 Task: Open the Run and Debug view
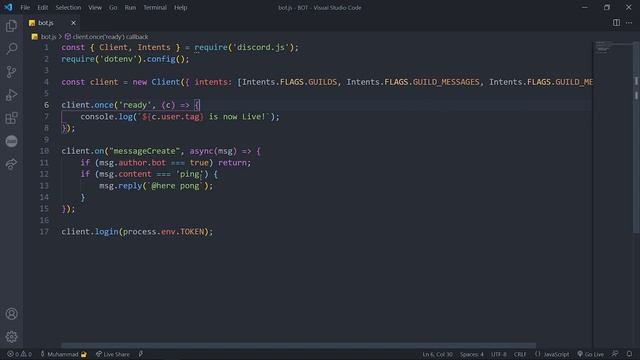pos(11,95)
